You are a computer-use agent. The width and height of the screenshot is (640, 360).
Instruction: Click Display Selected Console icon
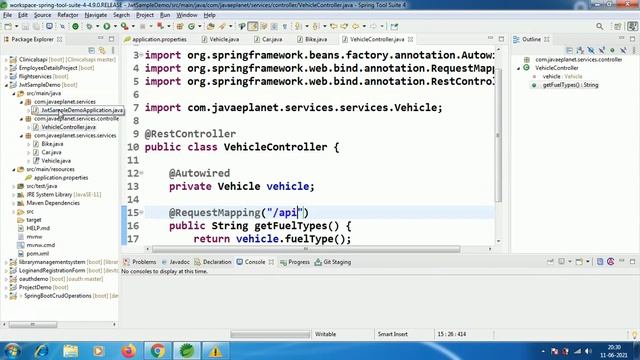click(x=562, y=262)
